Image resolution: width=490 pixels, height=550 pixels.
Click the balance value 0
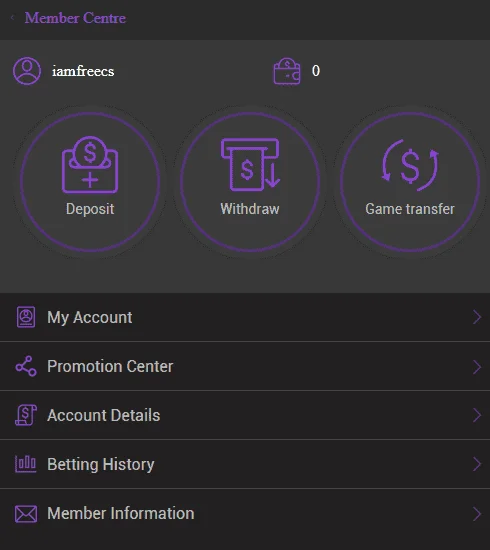click(x=316, y=71)
